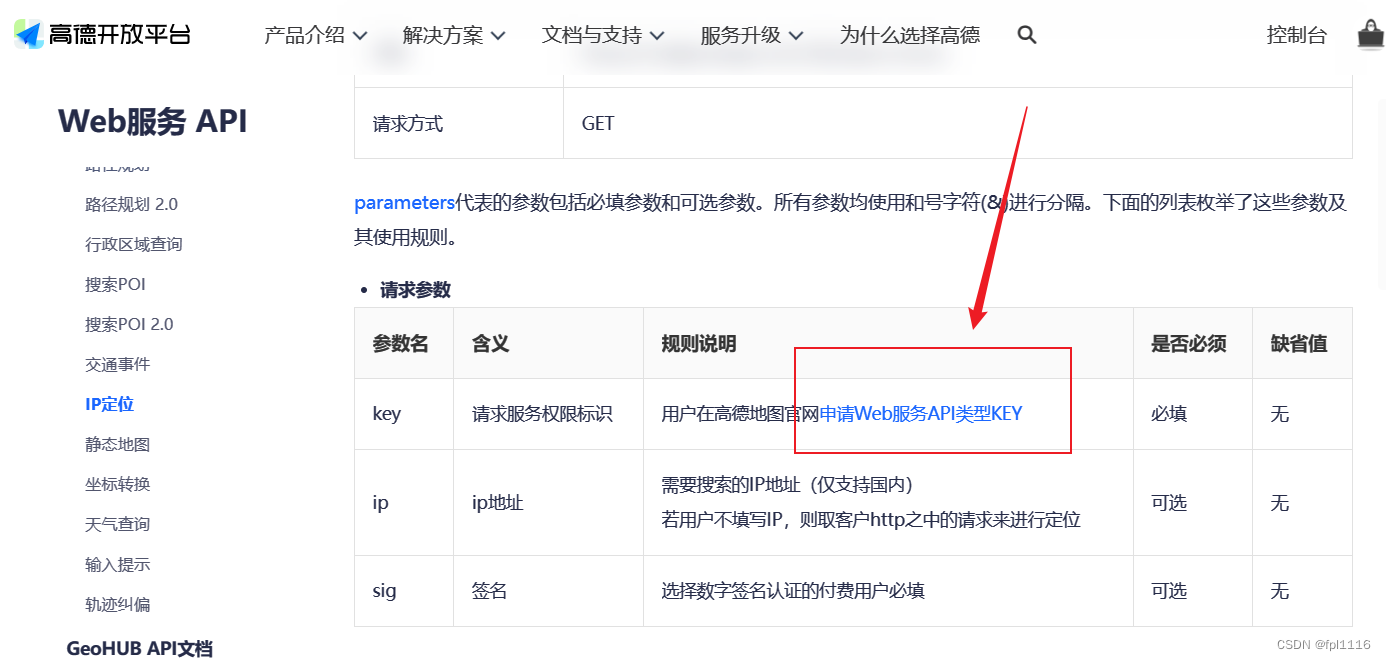Select 搜索POI 2.0 in the sidebar
This screenshot has height=661, width=1386.
coord(129,324)
